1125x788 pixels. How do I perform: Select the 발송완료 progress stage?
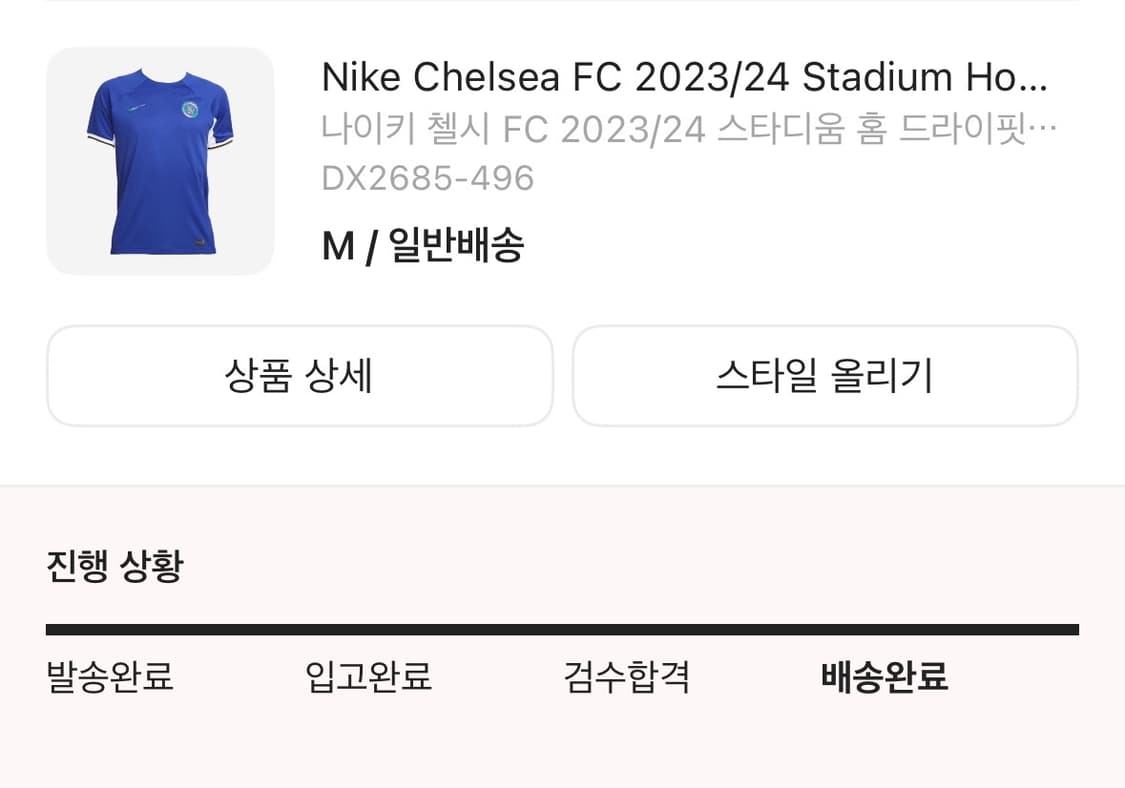click(109, 678)
